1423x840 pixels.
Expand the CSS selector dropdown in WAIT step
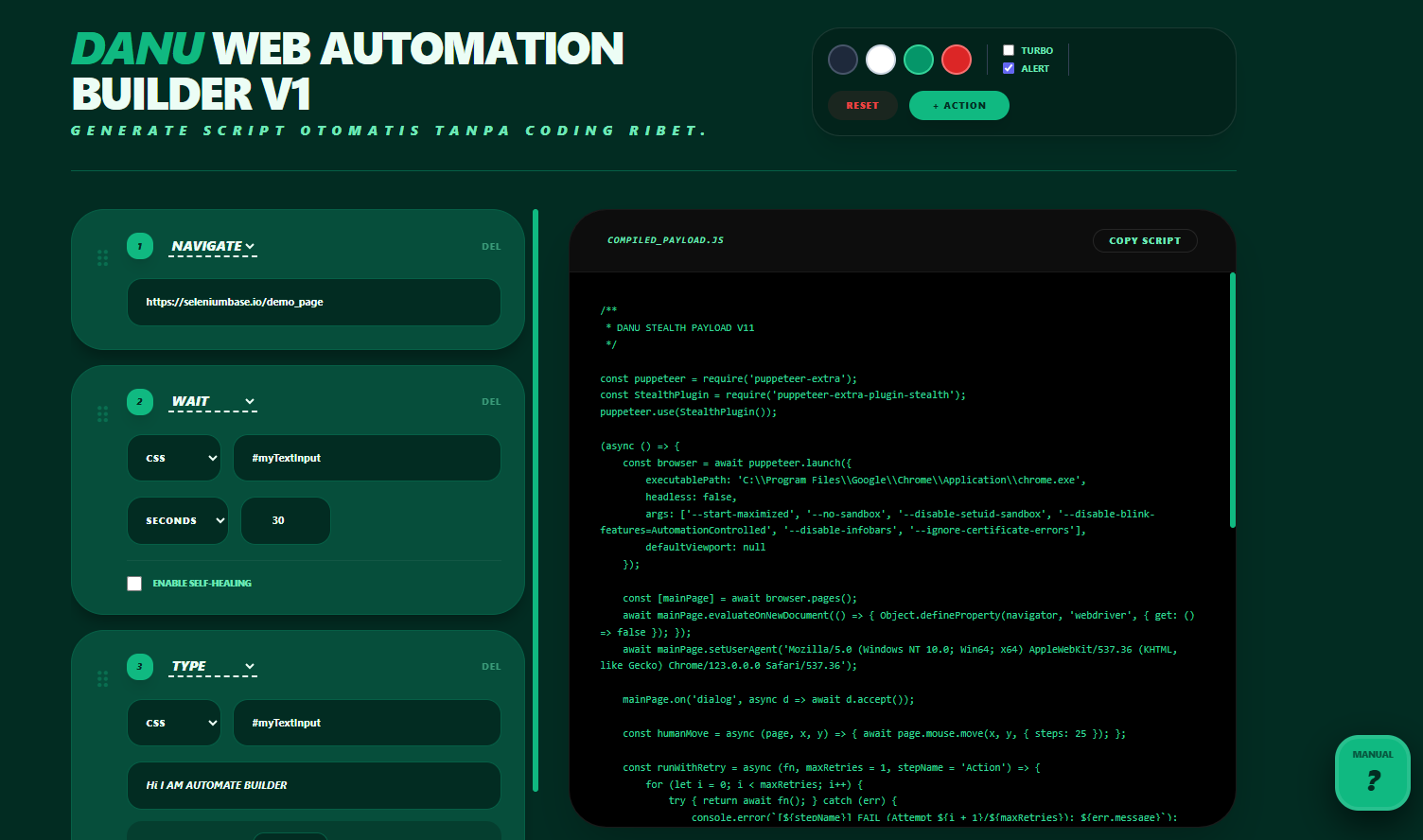174,458
